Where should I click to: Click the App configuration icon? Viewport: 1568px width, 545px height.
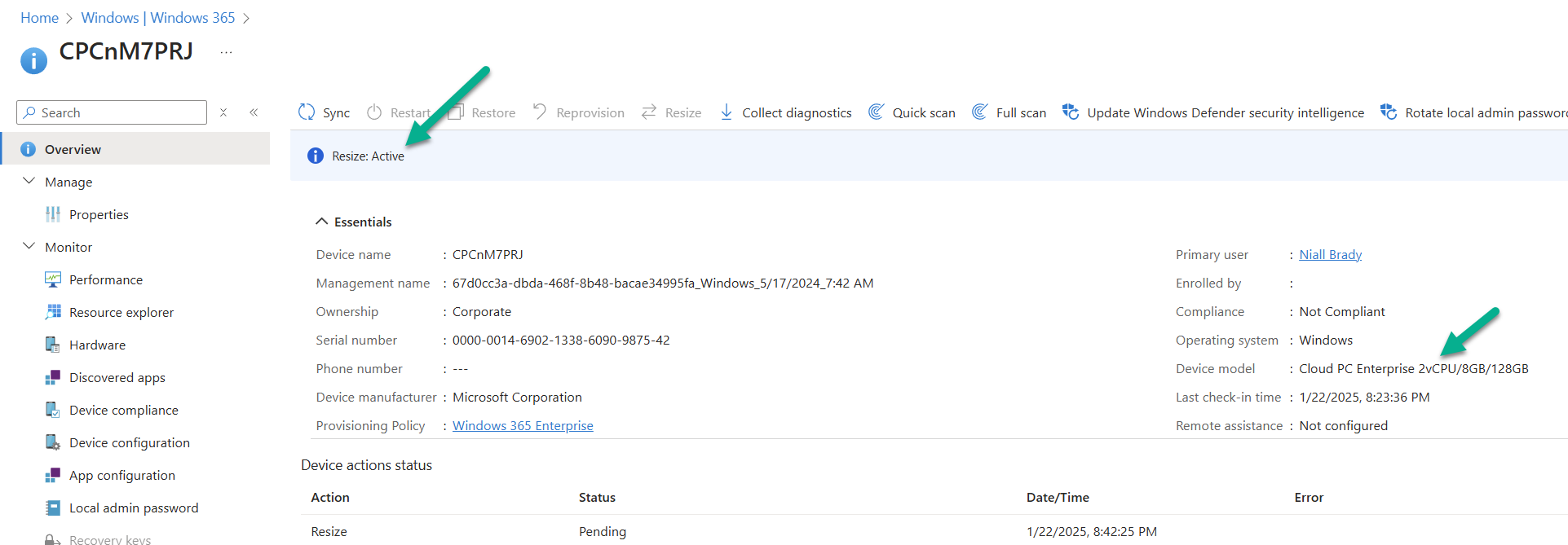pyautogui.click(x=53, y=475)
